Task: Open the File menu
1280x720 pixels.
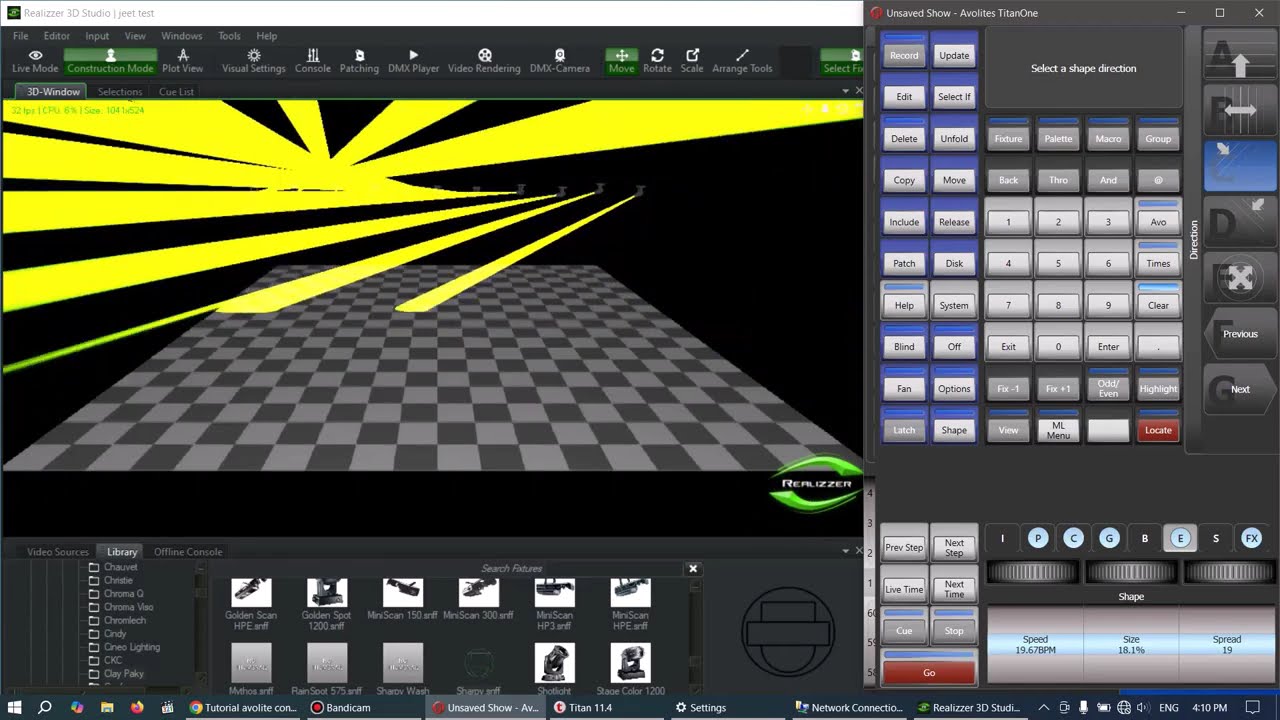Action: tap(20, 36)
